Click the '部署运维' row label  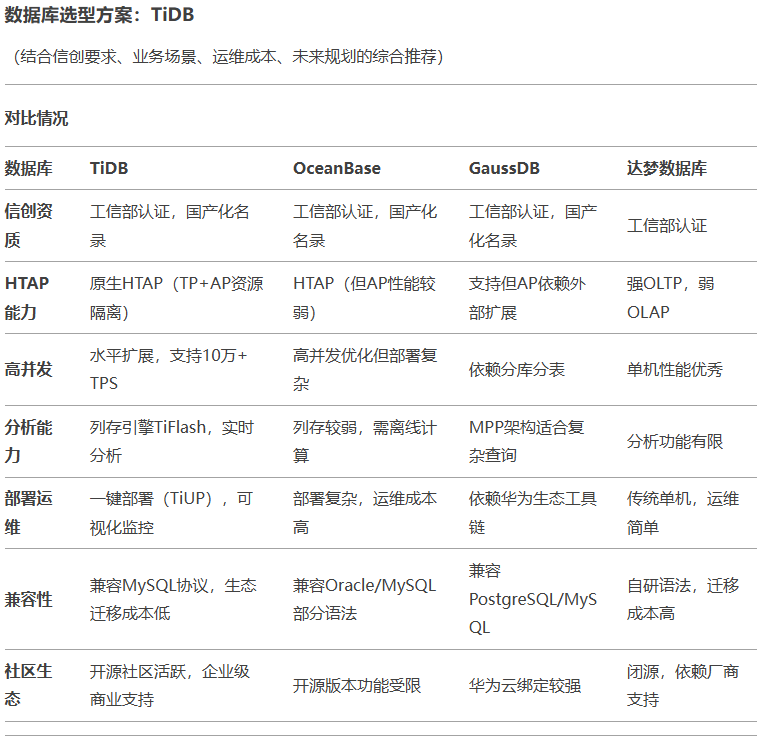(x=29, y=513)
